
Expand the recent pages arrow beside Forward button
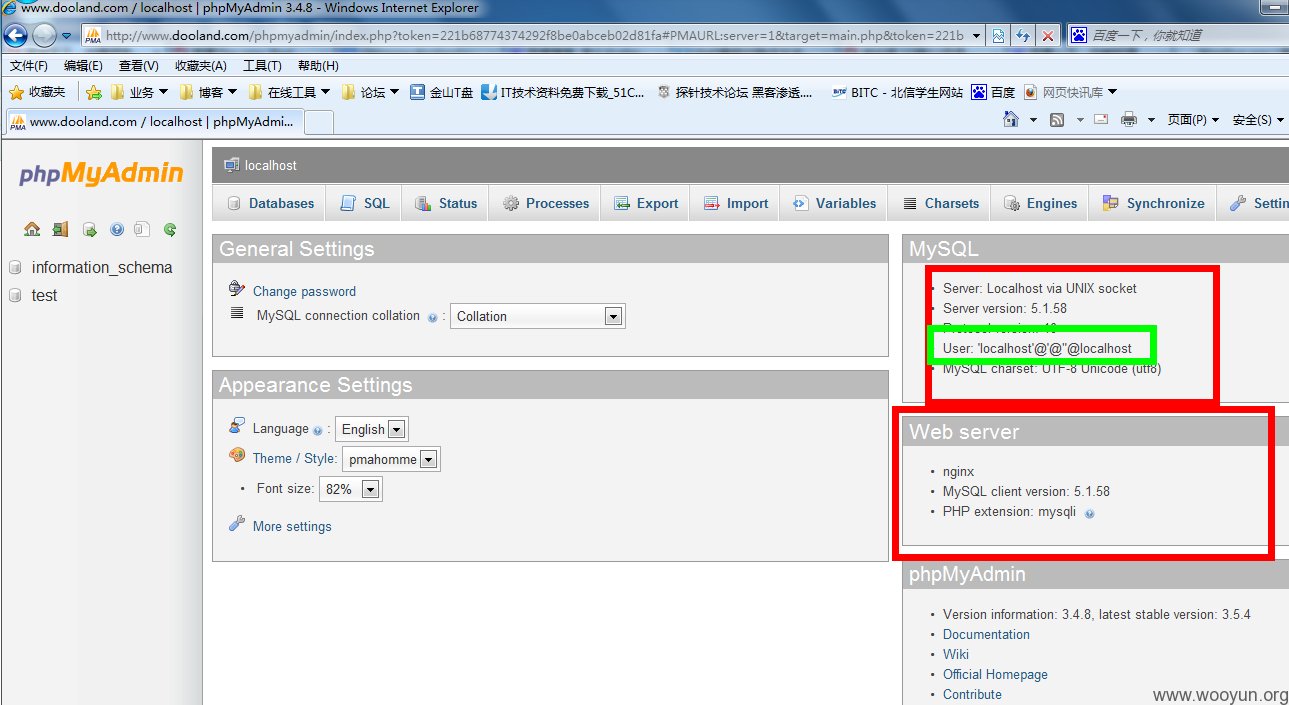pyautogui.click(x=67, y=36)
